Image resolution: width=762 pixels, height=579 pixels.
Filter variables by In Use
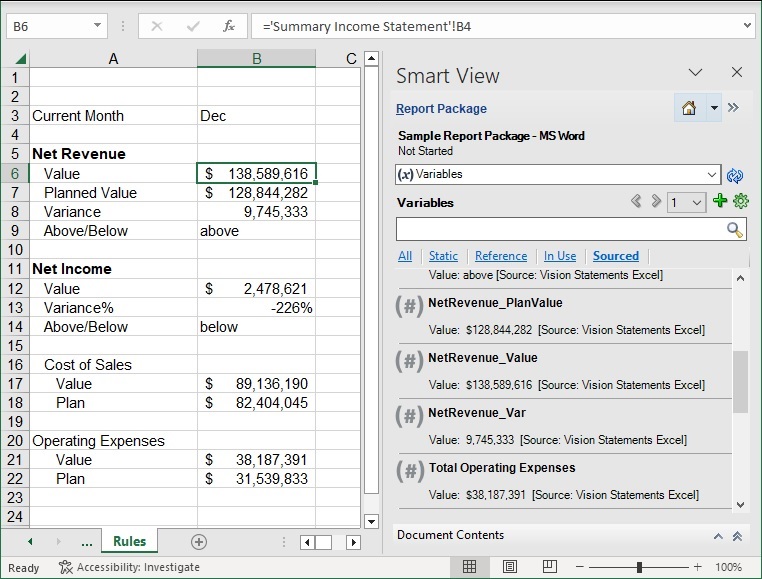pyautogui.click(x=560, y=256)
